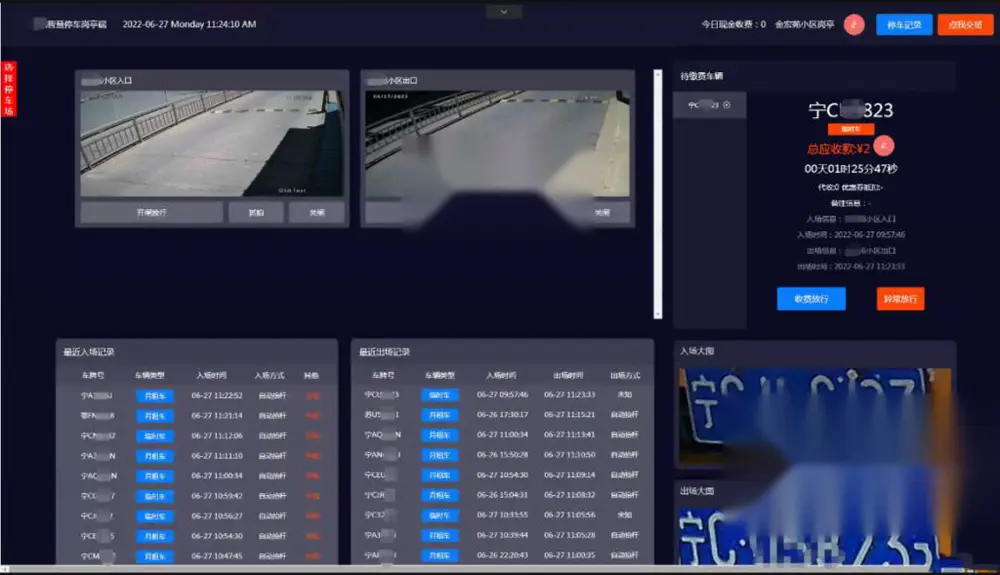
Task: Open the 小区出口 exit camera feed
Action: pyautogui.click(x=497, y=143)
